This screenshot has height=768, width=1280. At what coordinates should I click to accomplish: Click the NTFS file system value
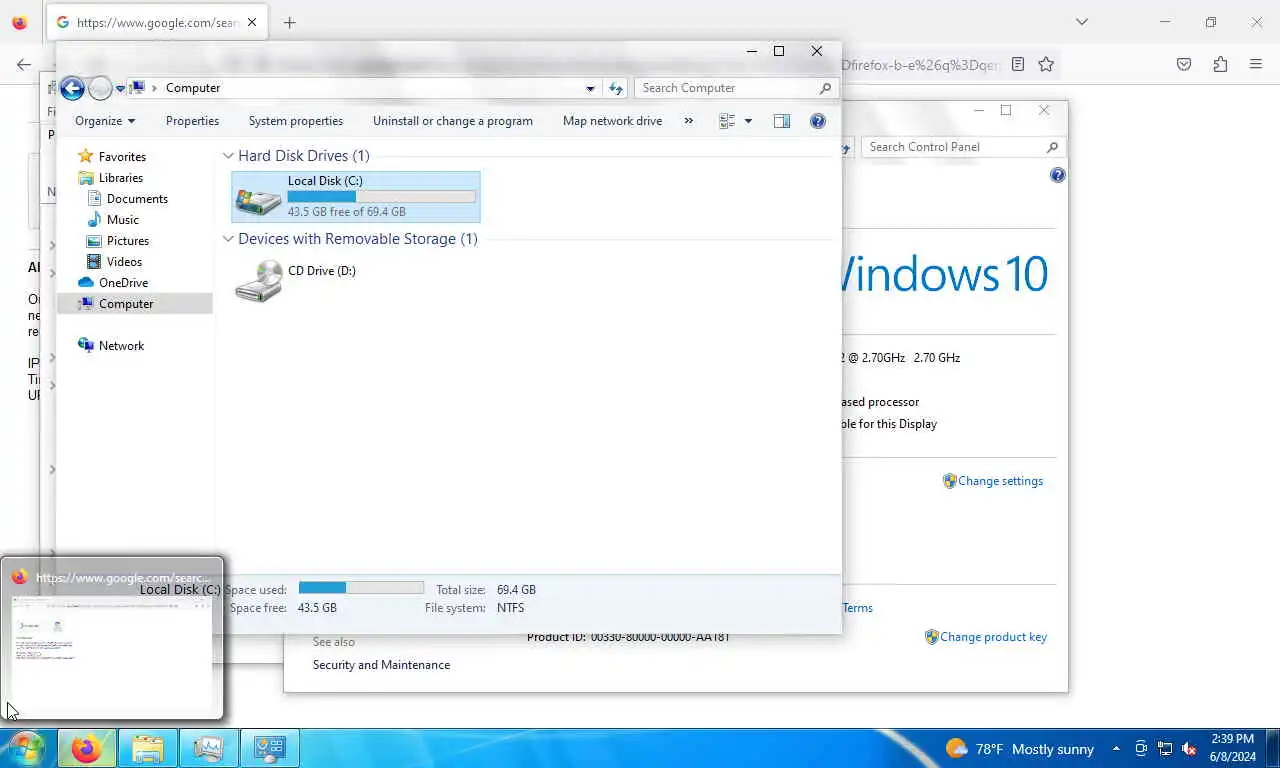[x=510, y=608]
